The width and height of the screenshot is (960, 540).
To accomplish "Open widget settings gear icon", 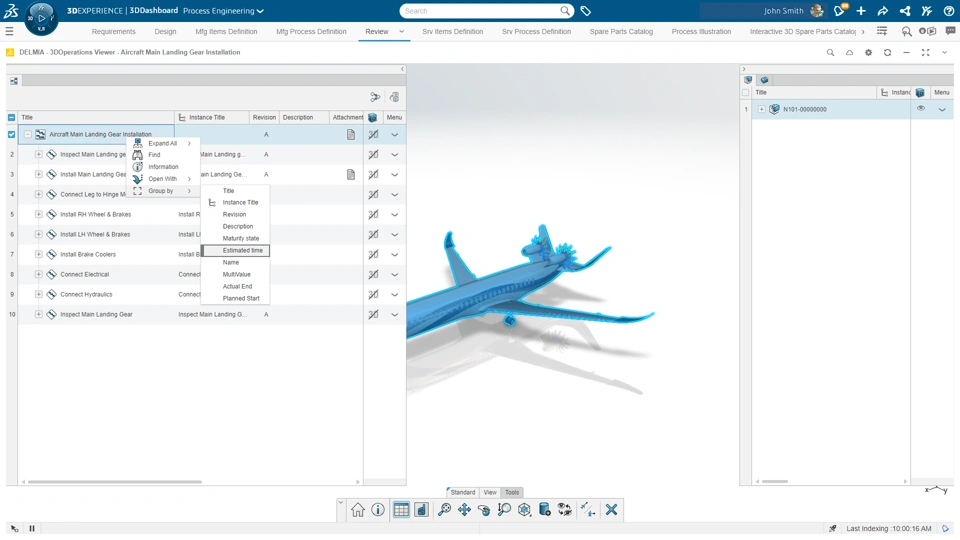I will click(x=868, y=53).
